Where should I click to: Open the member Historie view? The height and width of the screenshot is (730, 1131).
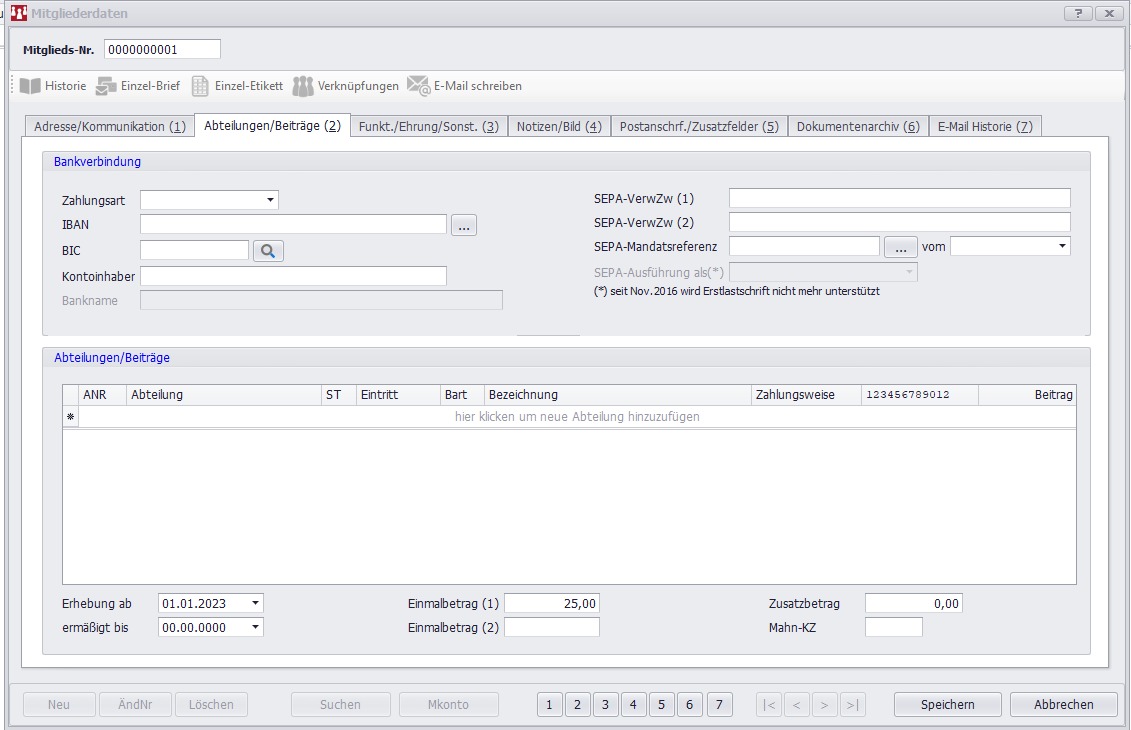click(54, 86)
